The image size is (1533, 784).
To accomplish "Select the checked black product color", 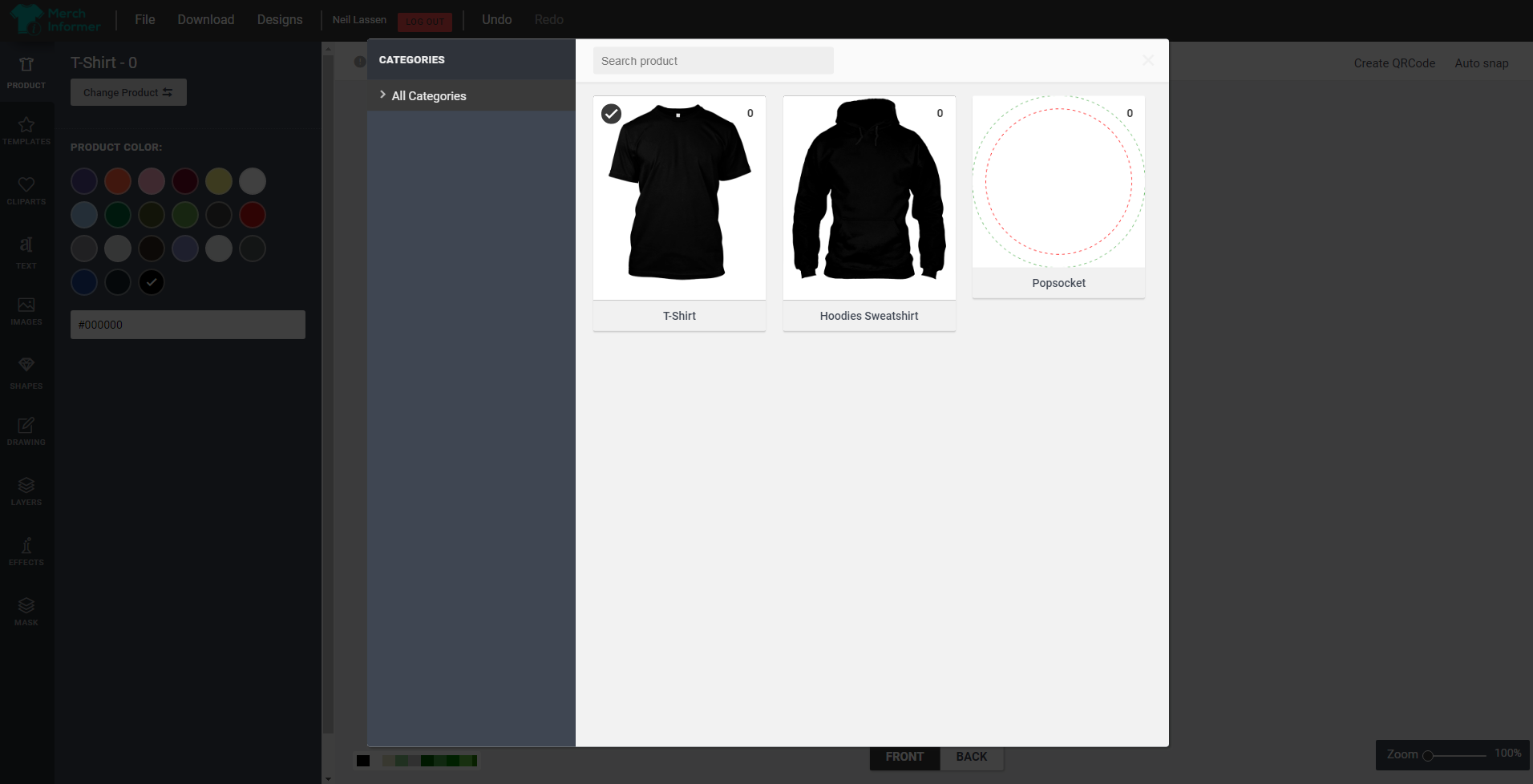I will pos(151,282).
